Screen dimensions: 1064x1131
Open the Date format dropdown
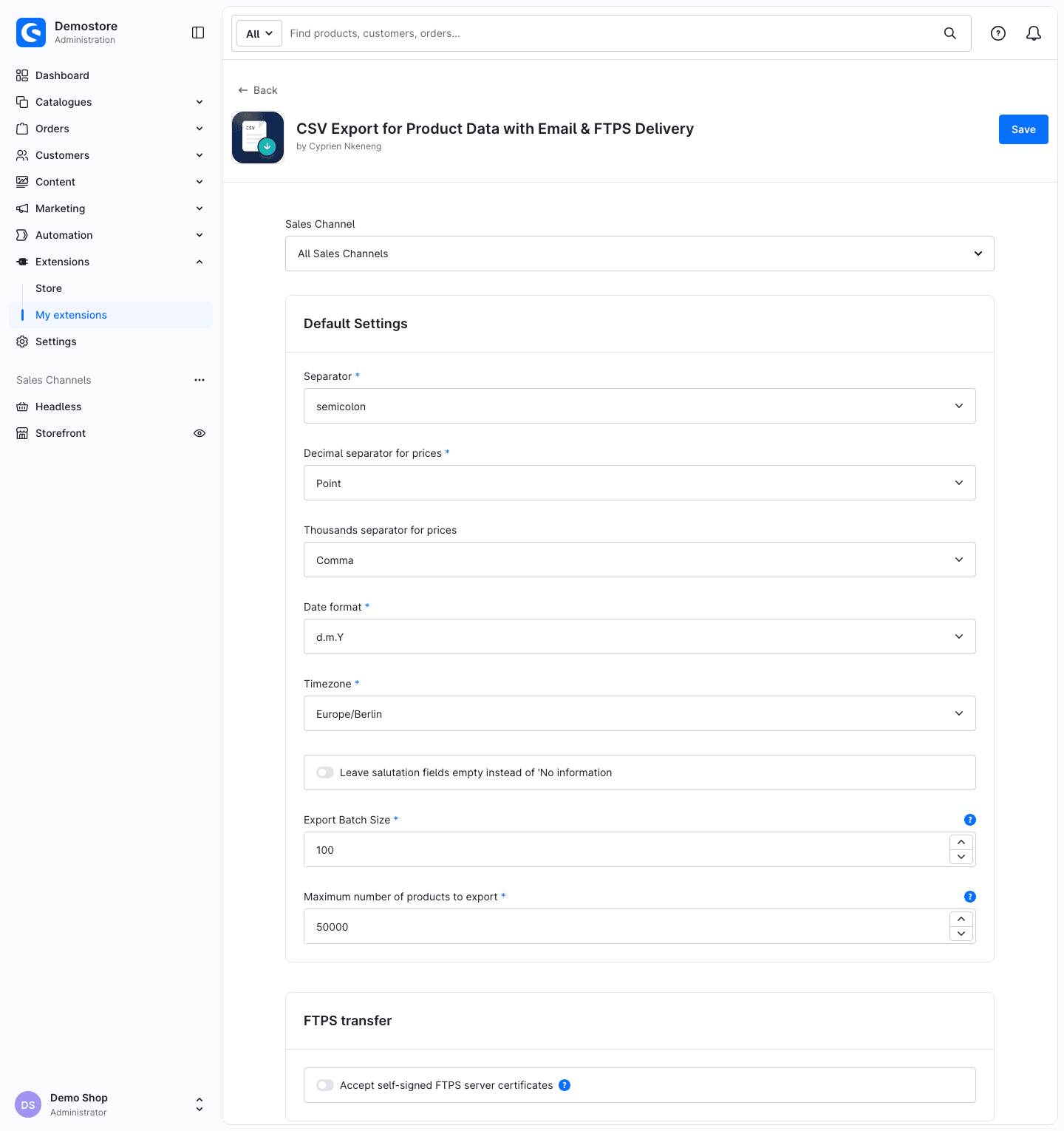tap(640, 636)
